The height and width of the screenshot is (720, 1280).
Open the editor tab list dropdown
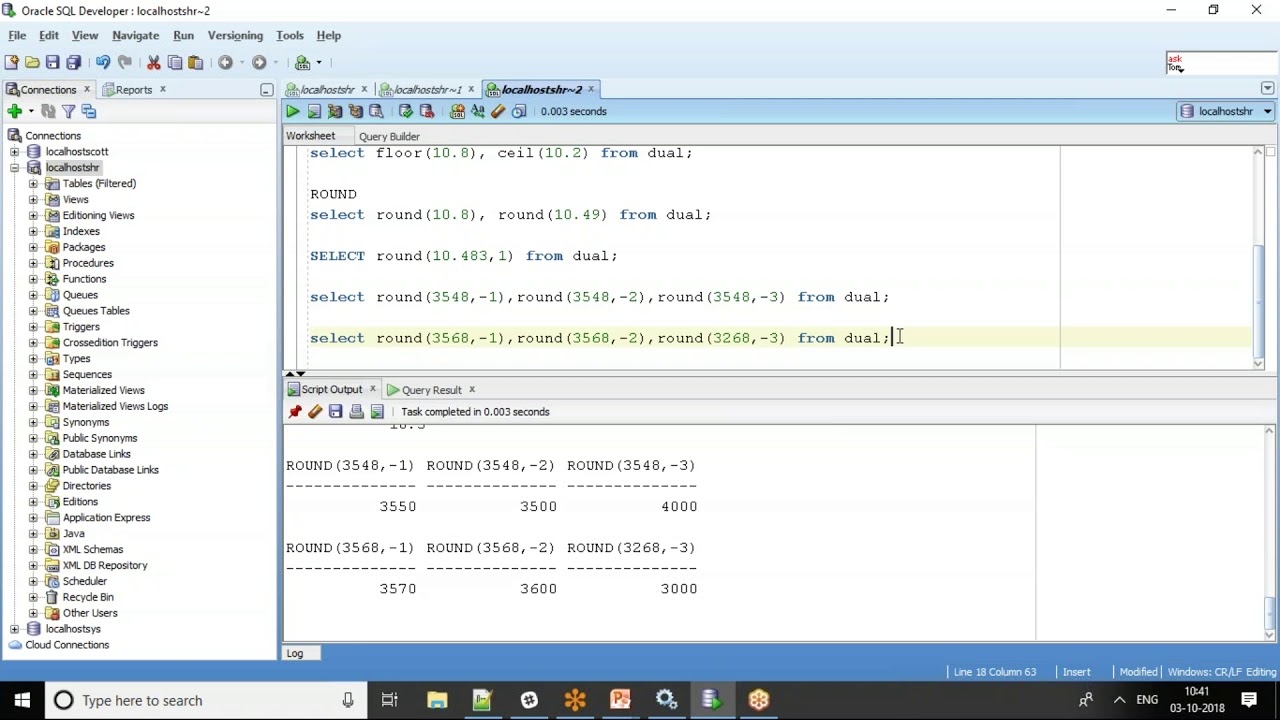1268,89
